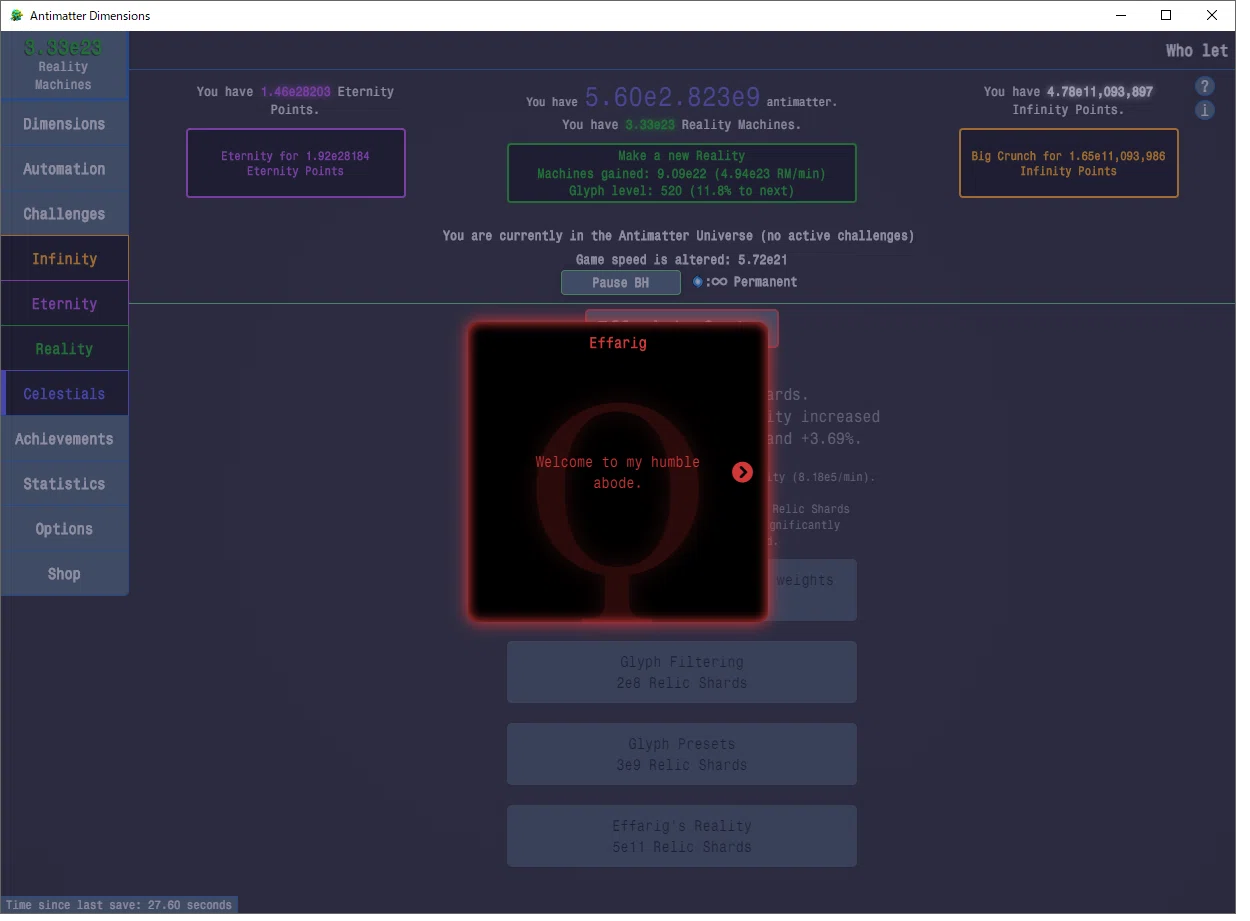Screen dimensions: 1250x921
Task: Open the Statistics tab
Action: coord(64,484)
